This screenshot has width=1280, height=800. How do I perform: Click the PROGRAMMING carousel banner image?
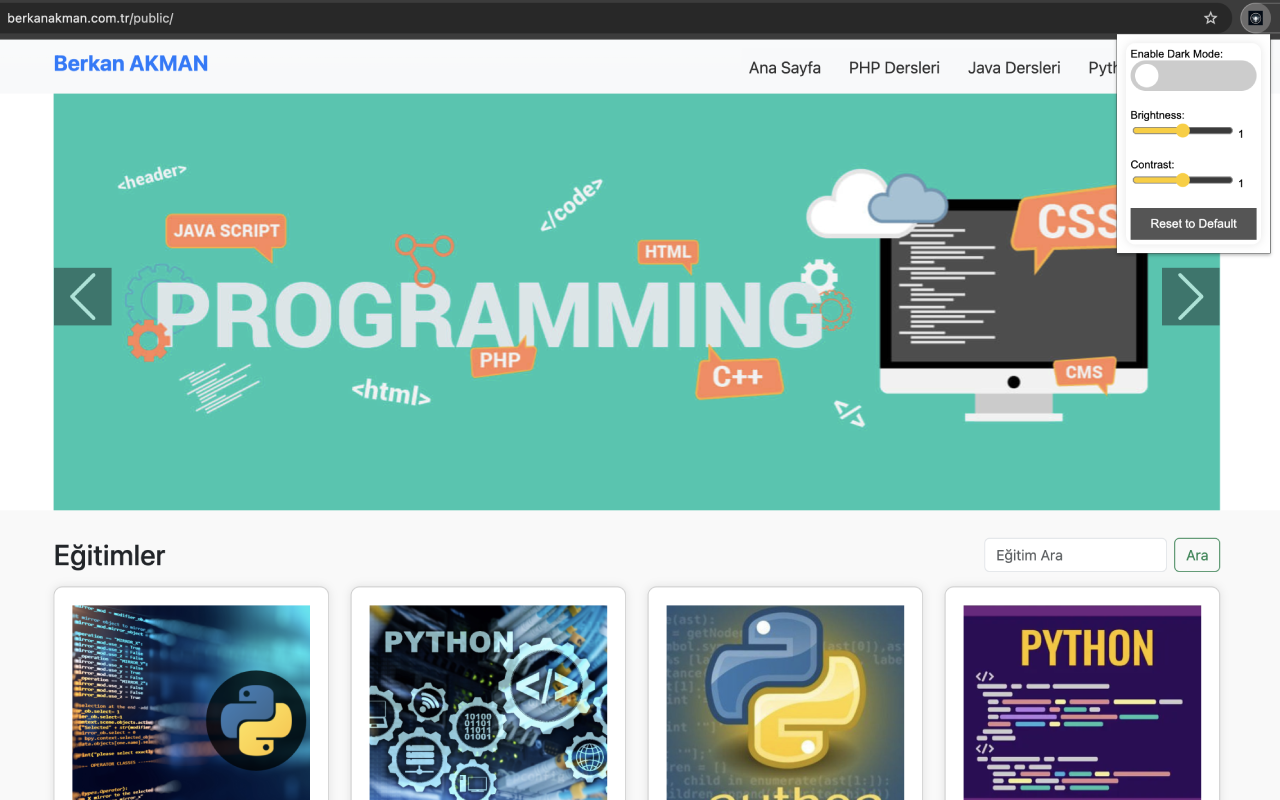click(637, 302)
